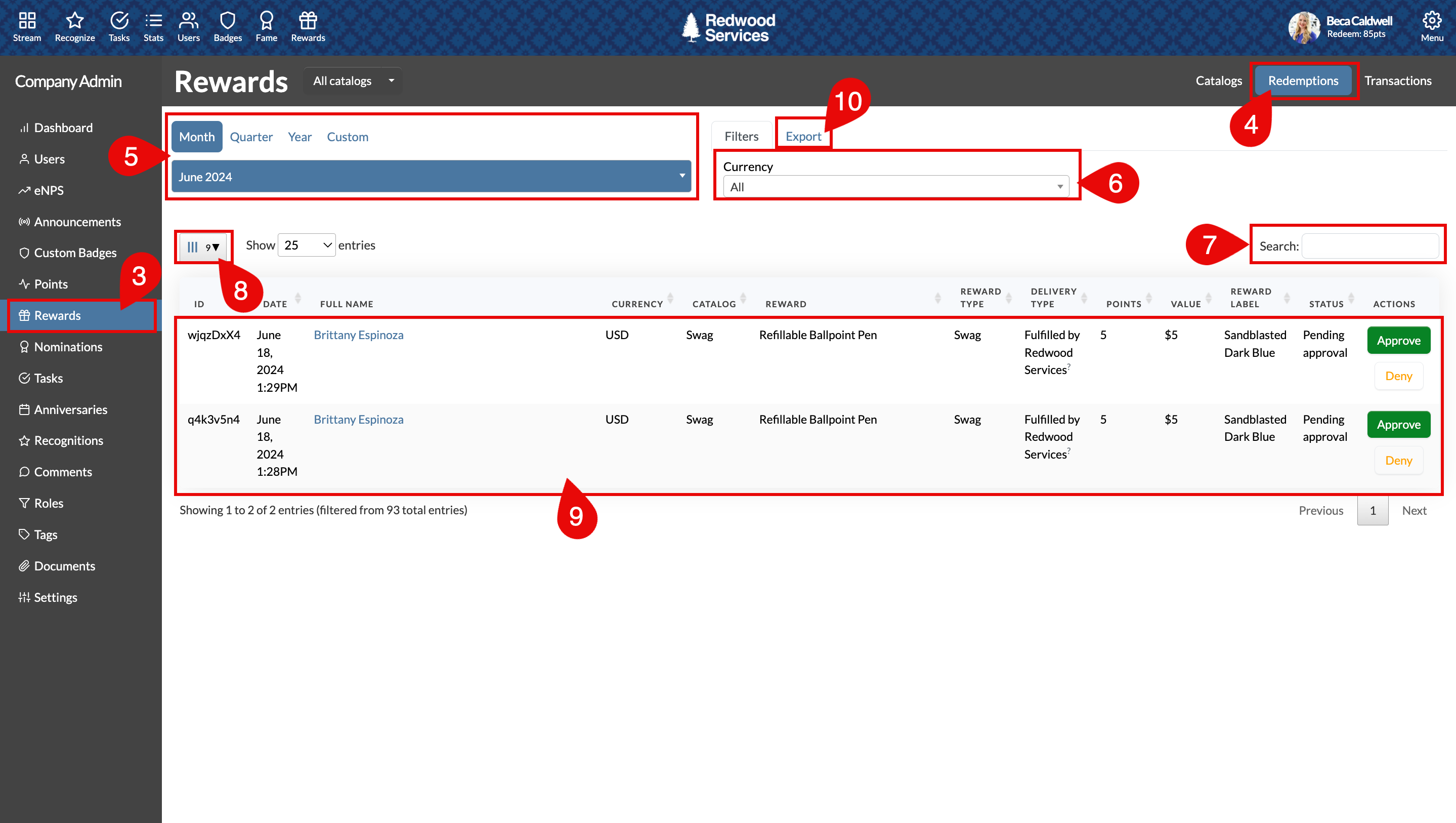Image resolution: width=1456 pixels, height=823 pixels.
Task: Open the Stats list icon
Action: point(153,27)
